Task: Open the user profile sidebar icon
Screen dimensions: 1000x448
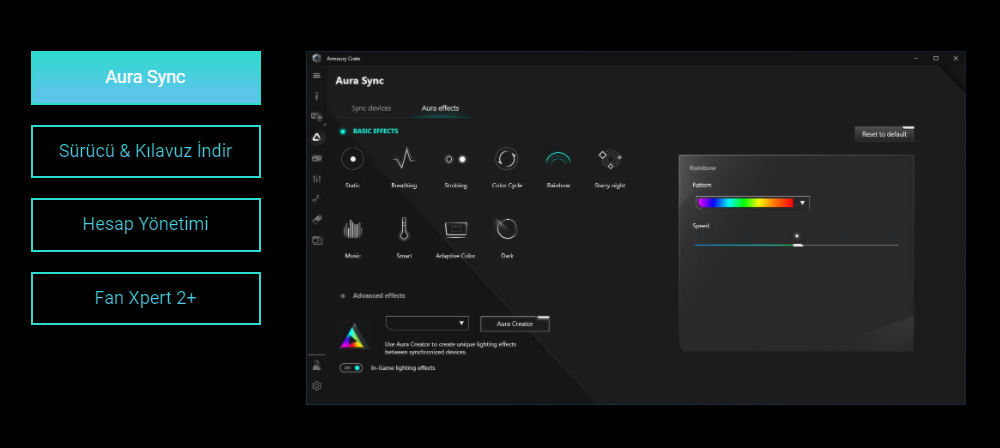Action: tap(316, 365)
